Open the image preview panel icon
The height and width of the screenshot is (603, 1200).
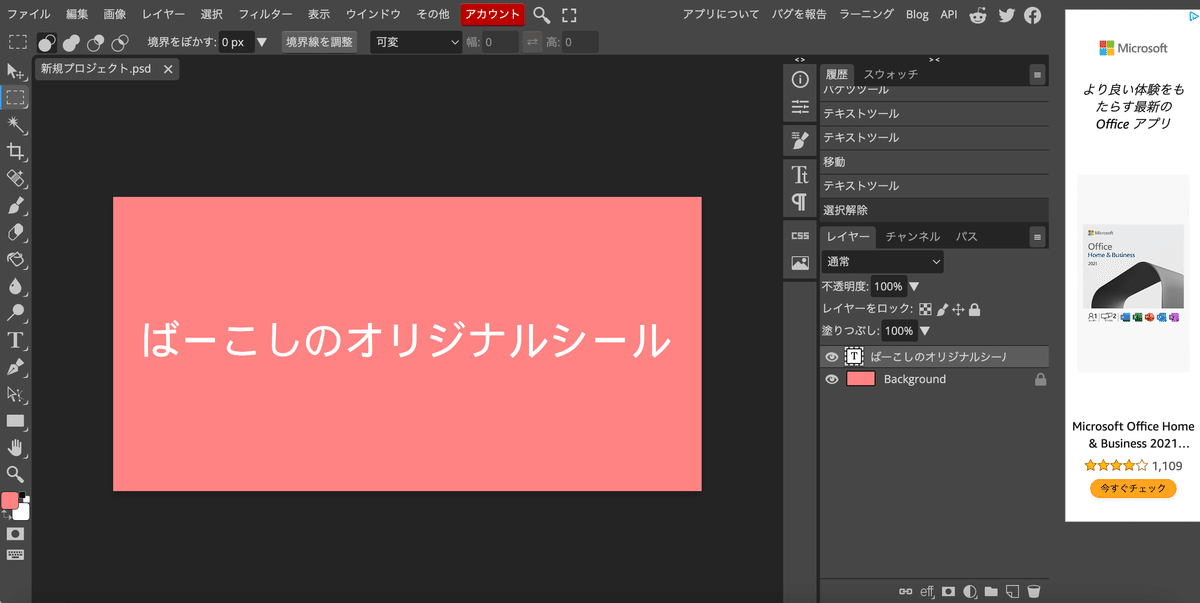coord(800,263)
